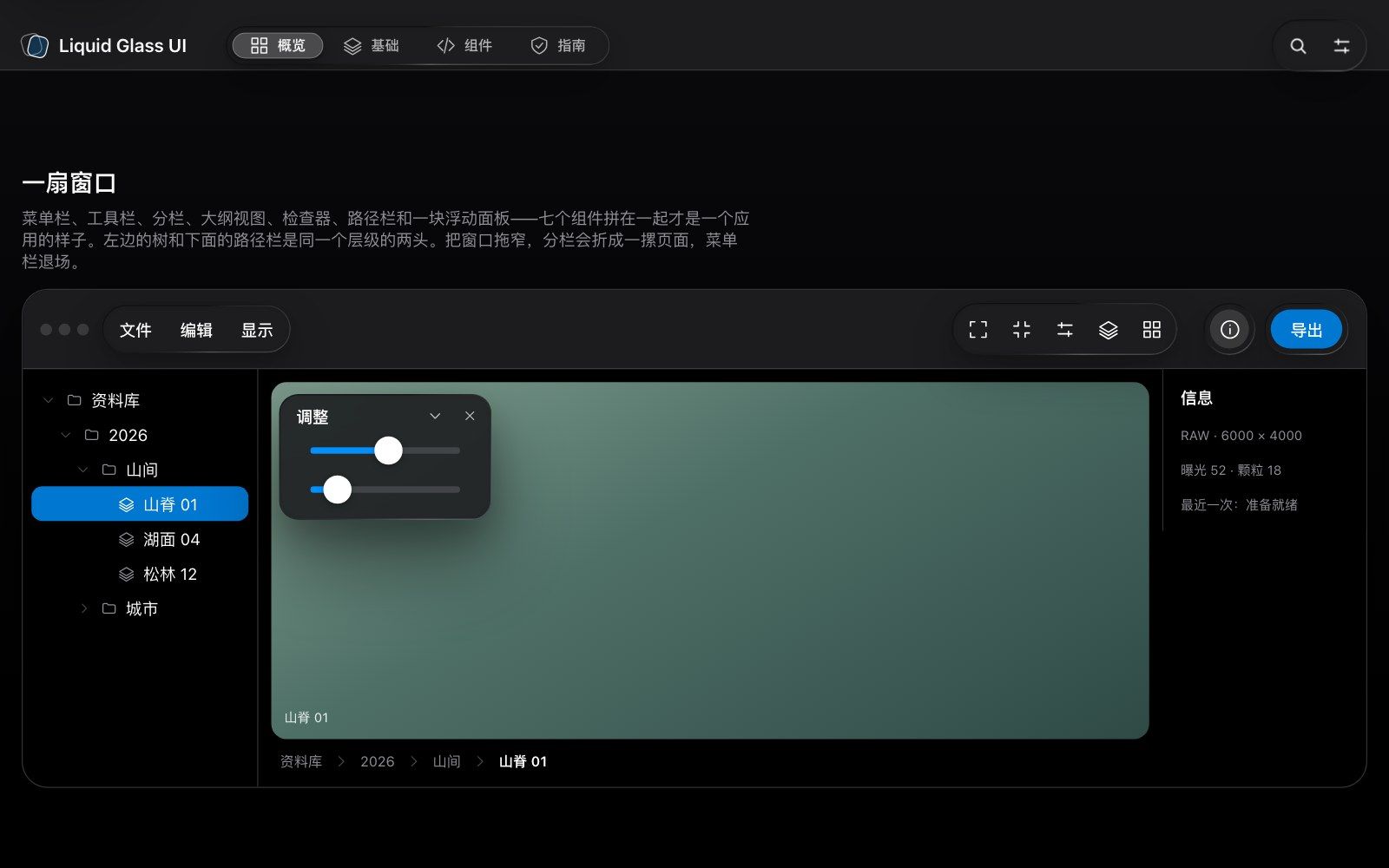
Task: Click the folder icon beside 城市
Action: pos(109,608)
